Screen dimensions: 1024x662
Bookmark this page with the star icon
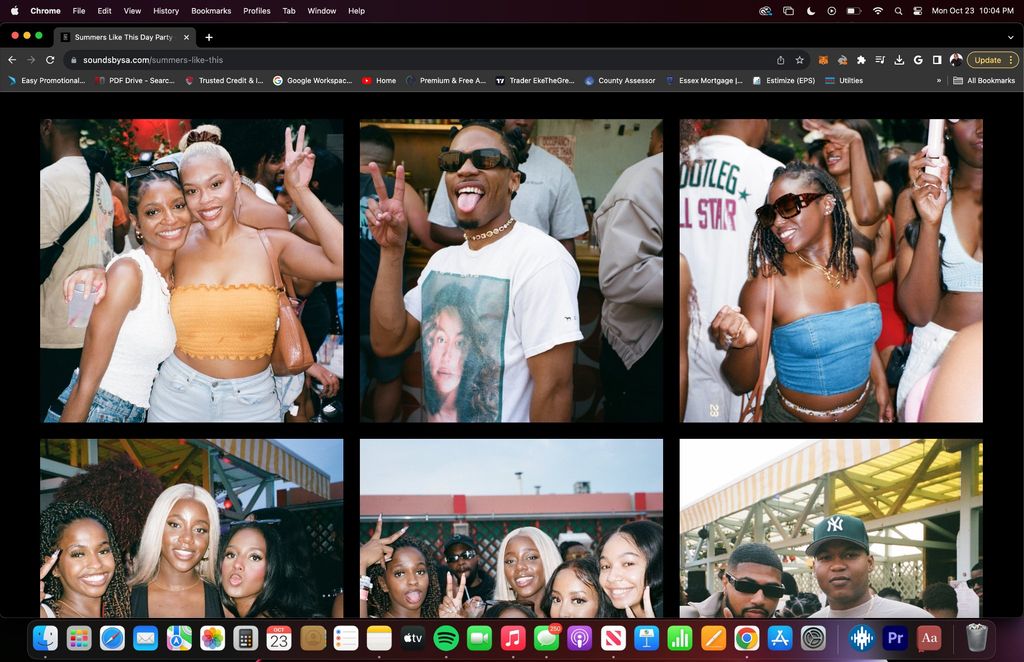point(799,60)
